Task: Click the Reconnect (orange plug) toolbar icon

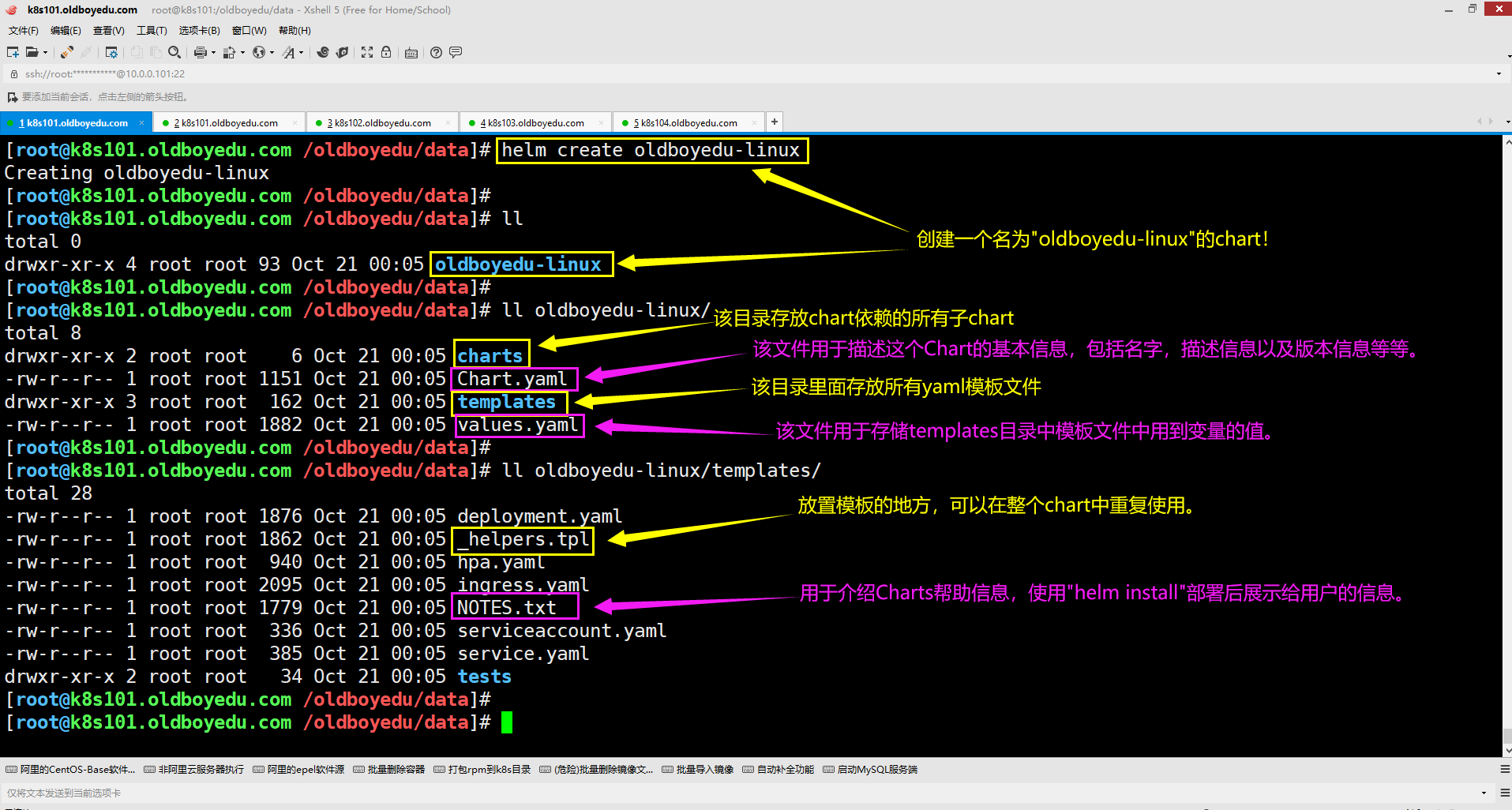Action: click(67, 52)
